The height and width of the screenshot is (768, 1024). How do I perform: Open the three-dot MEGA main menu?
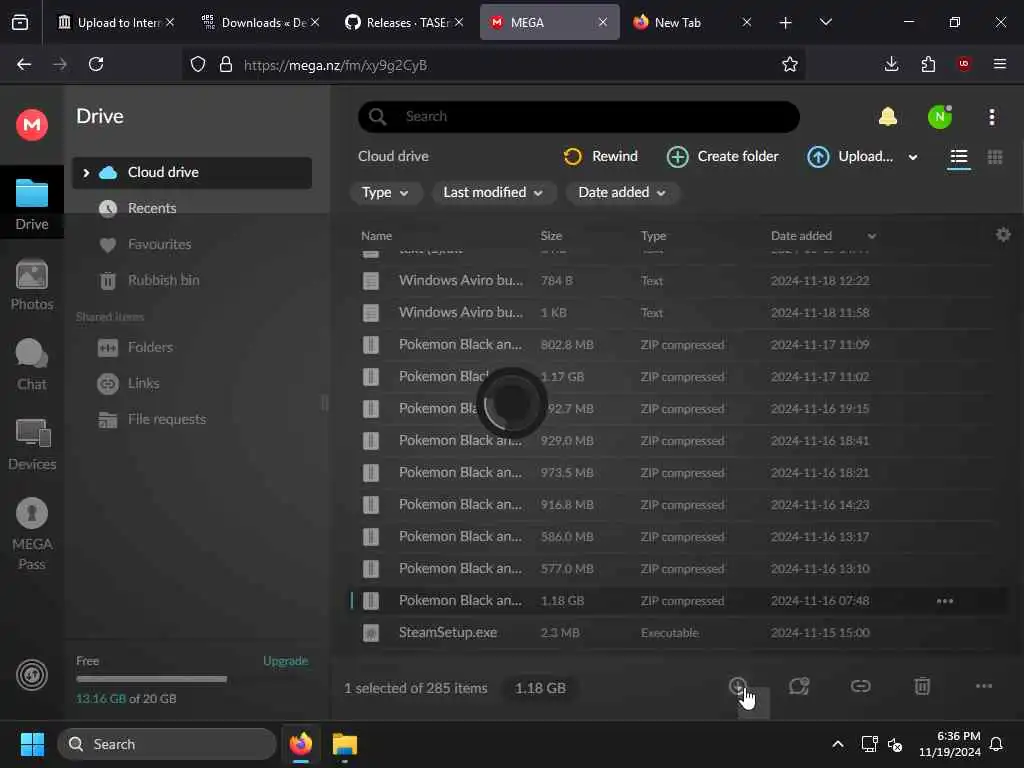pyautogui.click(x=992, y=117)
